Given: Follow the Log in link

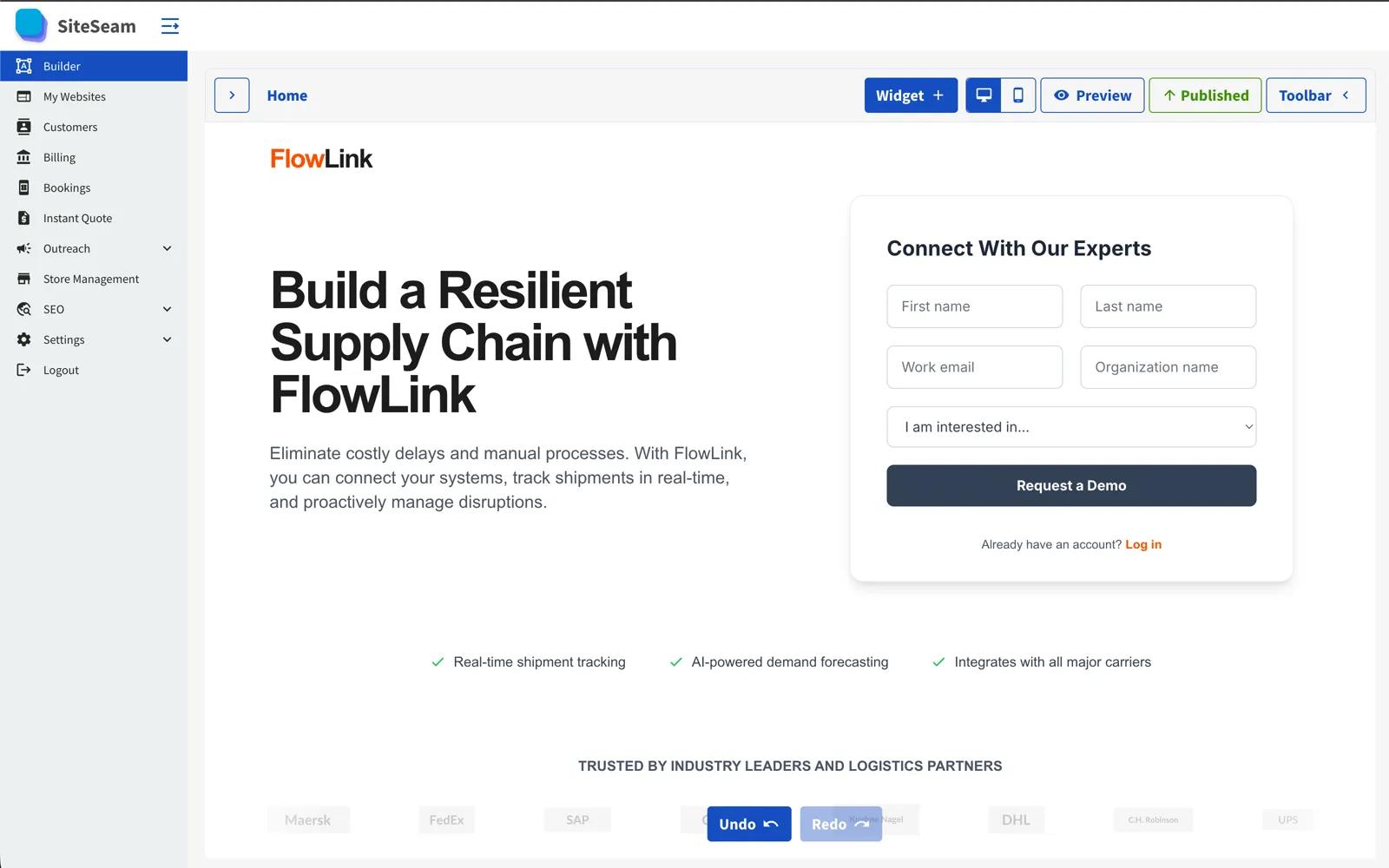Looking at the screenshot, I should click(x=1142, y=544).
